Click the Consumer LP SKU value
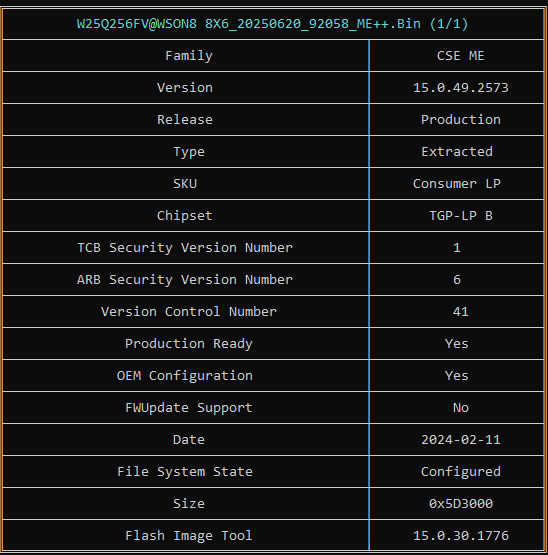The image size is (548, 555). (457, 184)
